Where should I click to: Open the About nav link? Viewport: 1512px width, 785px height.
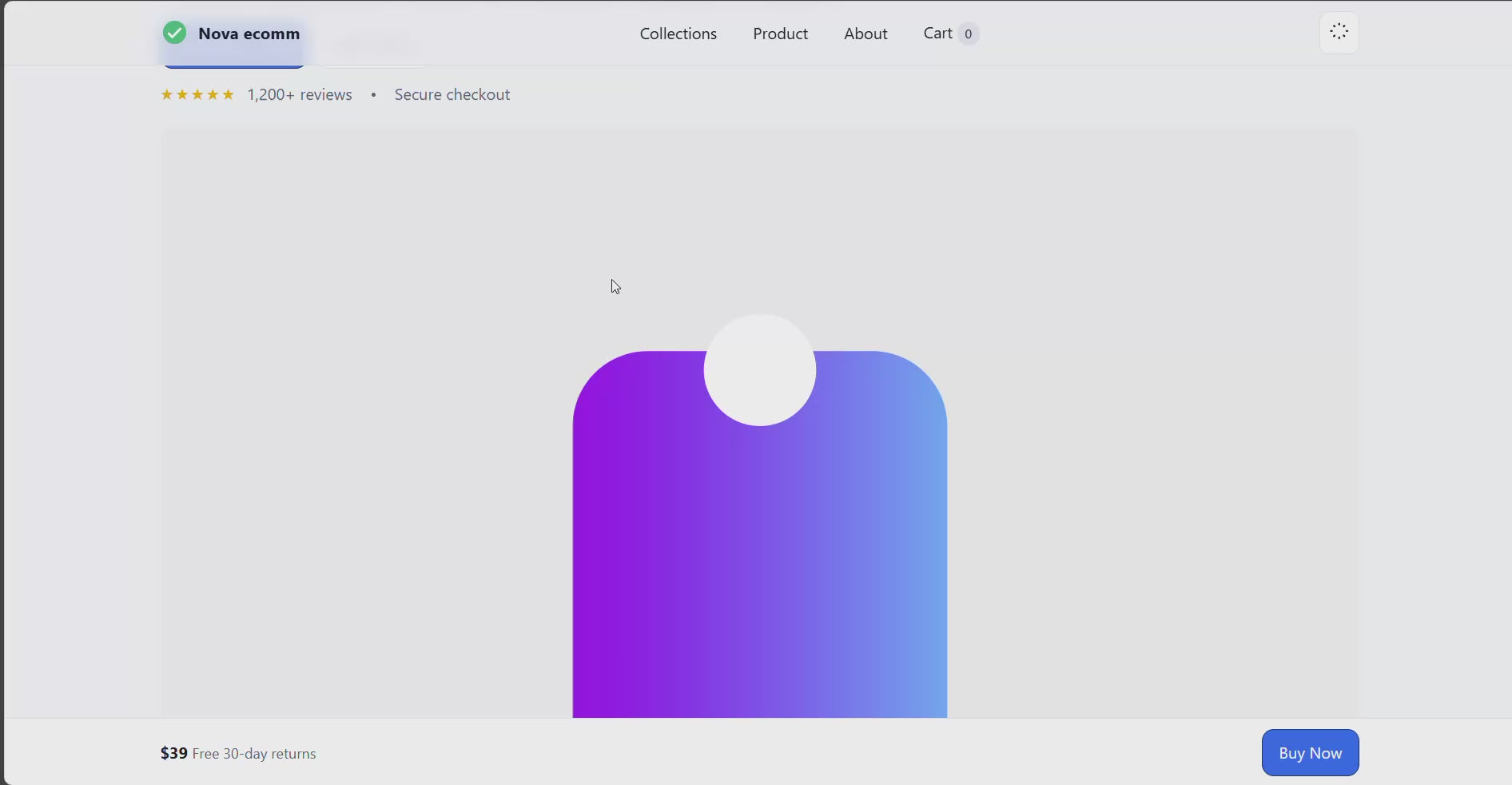pos(865,34)
